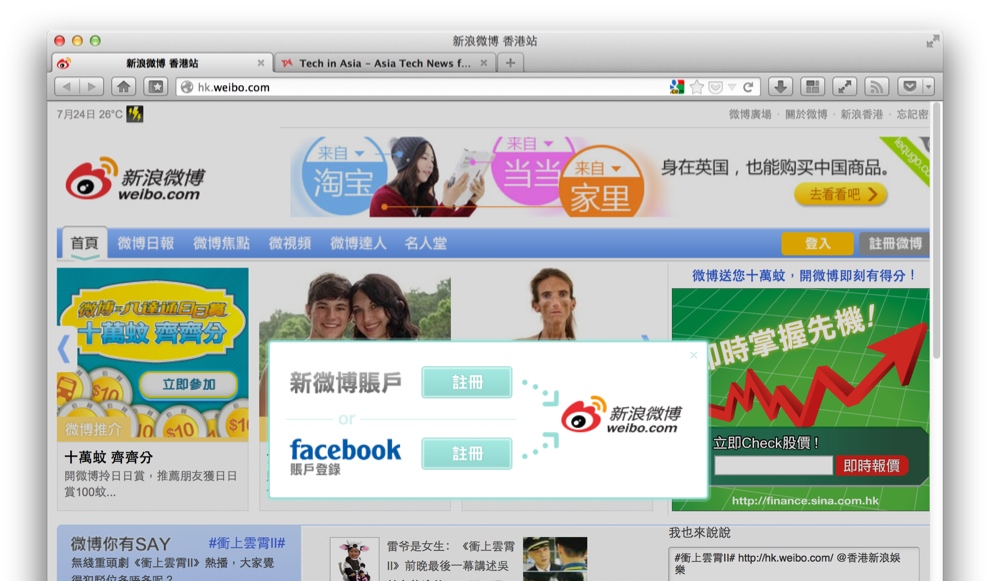The height and width of the screenshot is (581, 994).
Task: Open the tab groups grid icon
Action: point(813,87)
